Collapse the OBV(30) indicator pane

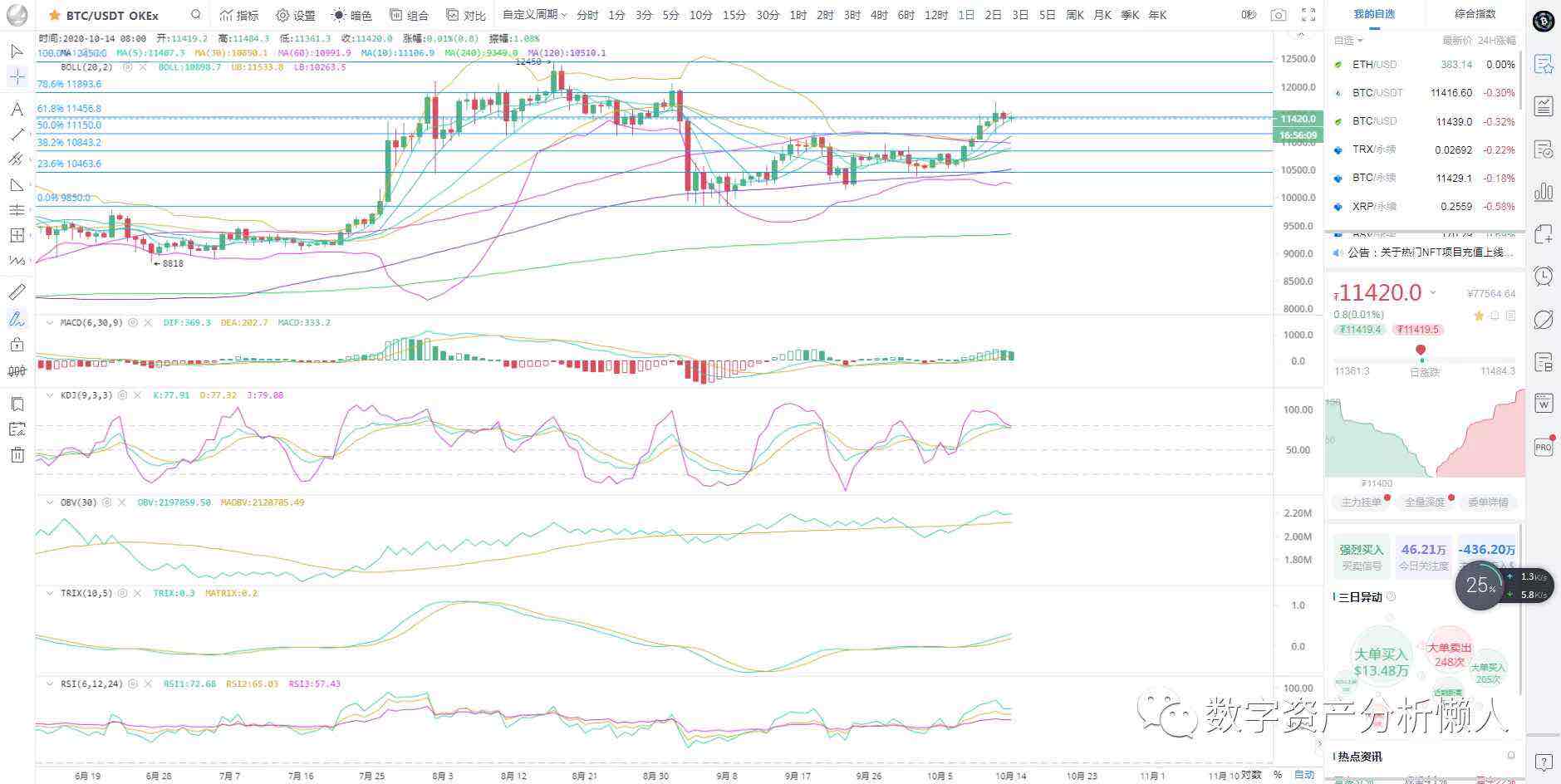[50, 502]
